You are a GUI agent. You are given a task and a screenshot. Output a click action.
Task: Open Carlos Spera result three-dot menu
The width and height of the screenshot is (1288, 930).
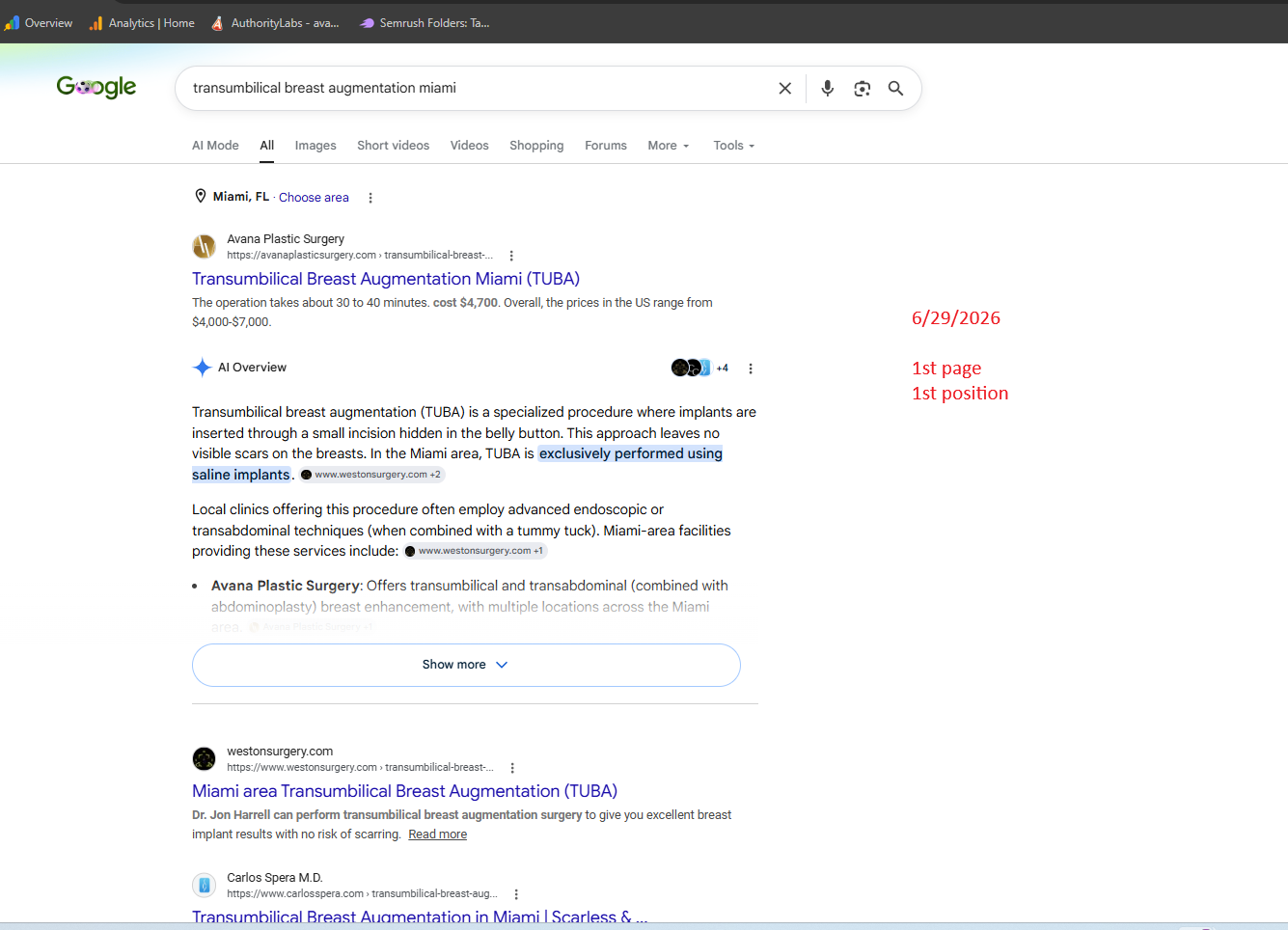pyautogui.click(x=516, y=894)
